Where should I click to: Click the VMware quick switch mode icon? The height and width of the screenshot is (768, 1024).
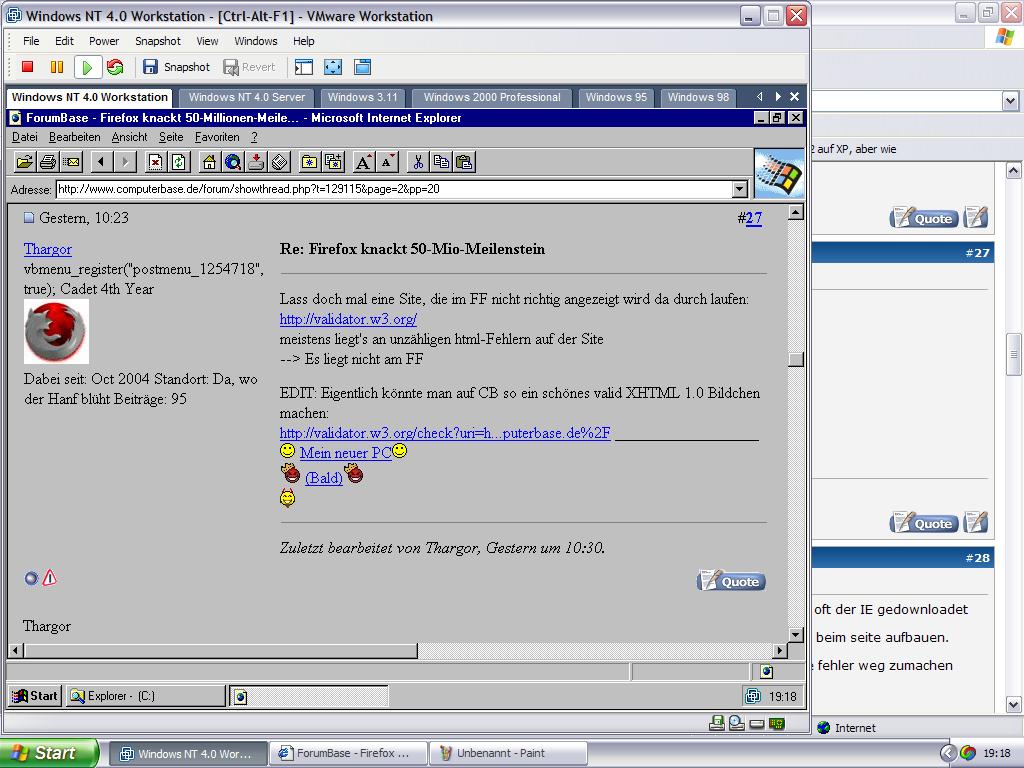362,67
